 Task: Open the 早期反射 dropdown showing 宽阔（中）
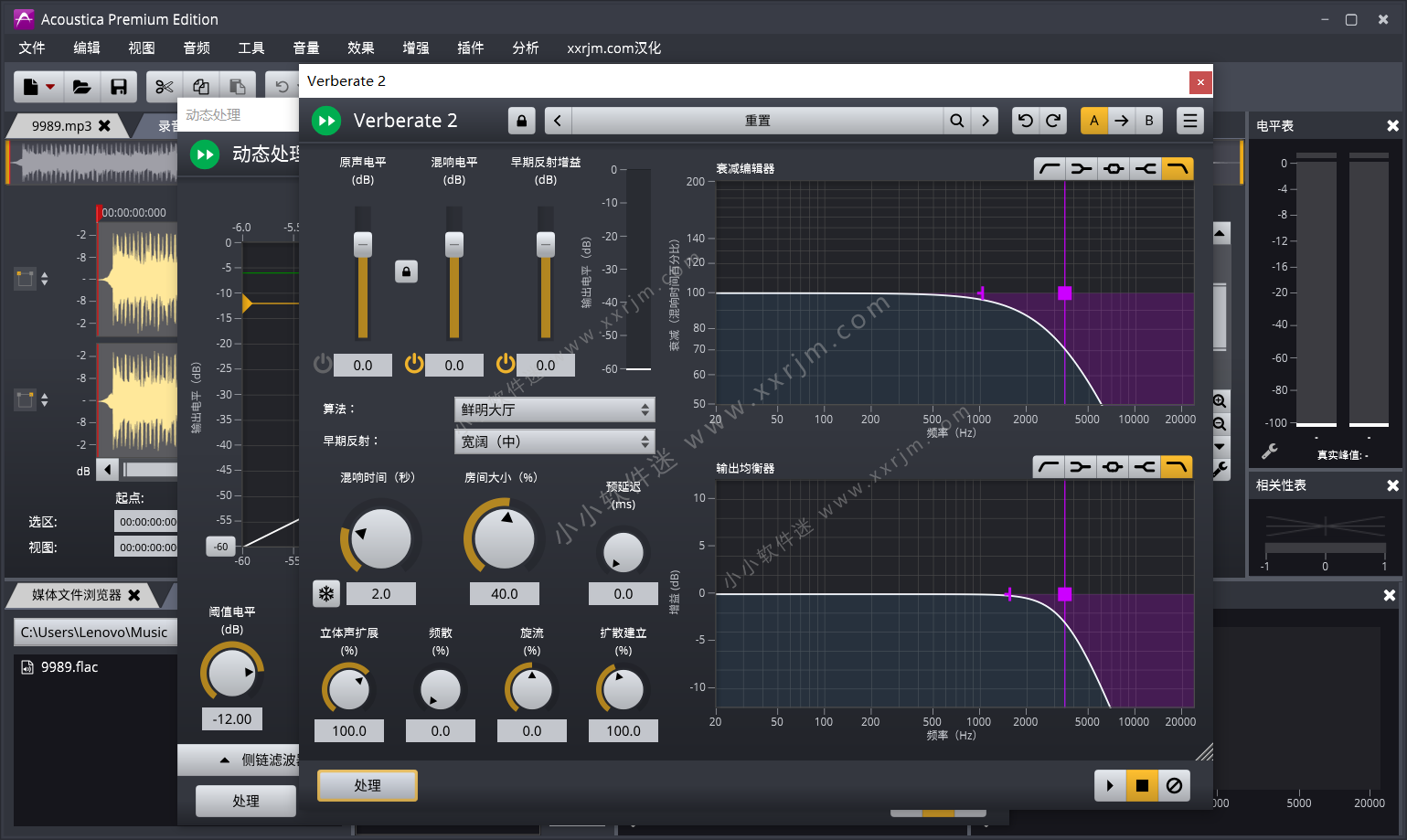(555, 441)
